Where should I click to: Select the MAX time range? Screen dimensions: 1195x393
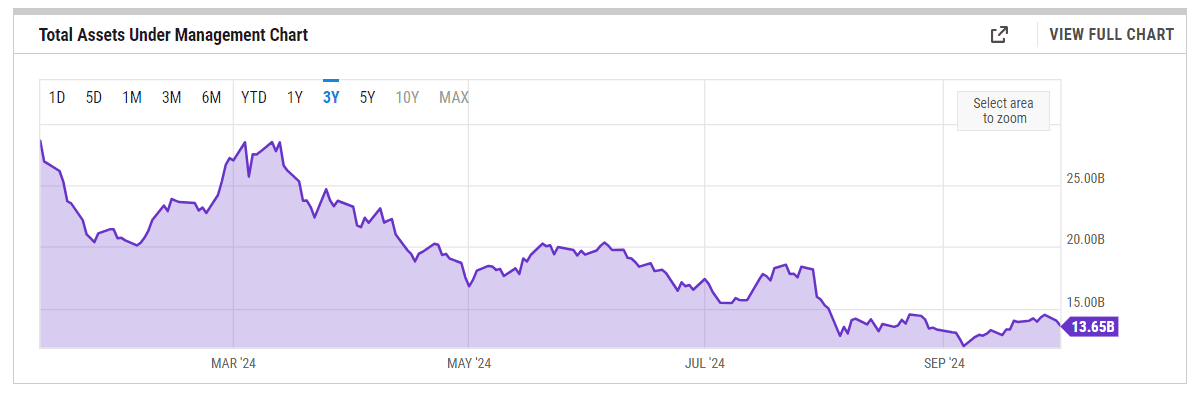453,97
